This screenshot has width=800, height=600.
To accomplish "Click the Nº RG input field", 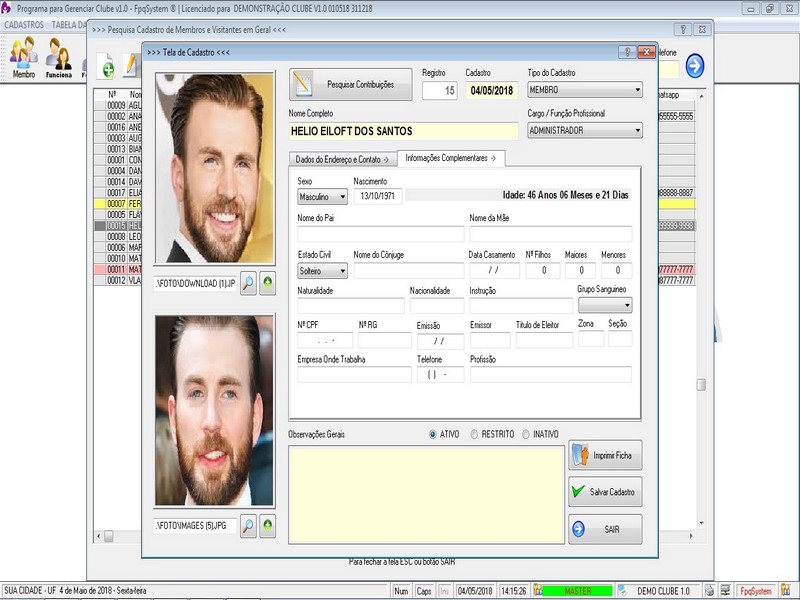I will pyautogui.click(x=385, y=340).
